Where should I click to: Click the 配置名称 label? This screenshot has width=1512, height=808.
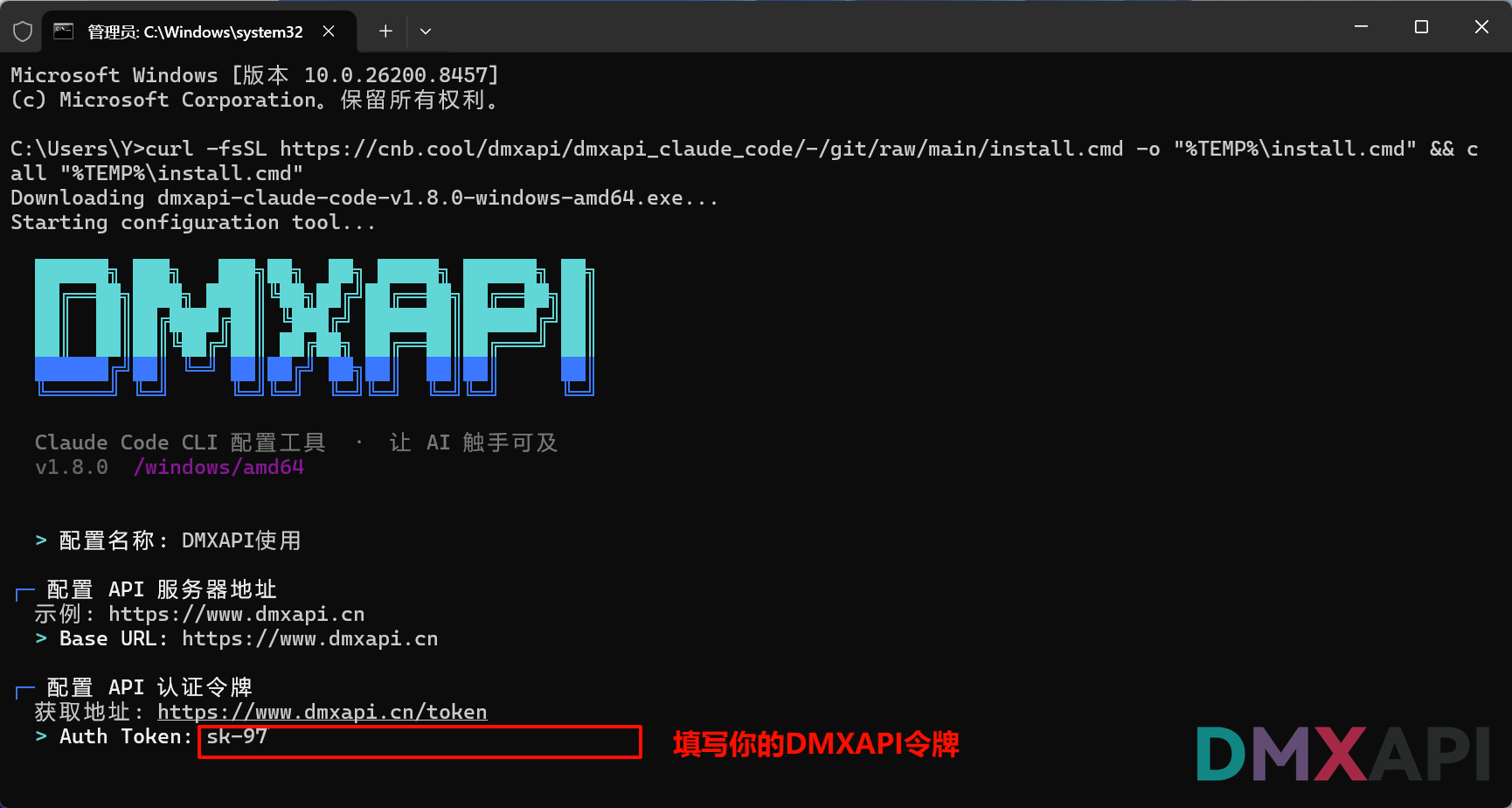[113, 540]
